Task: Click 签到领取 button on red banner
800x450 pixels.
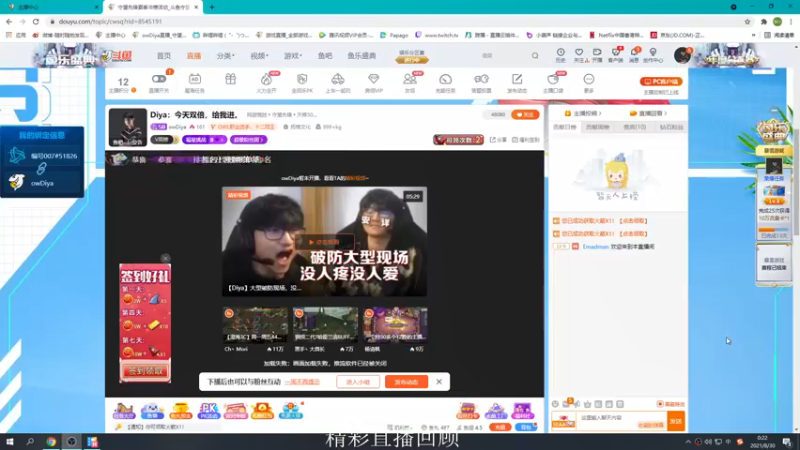Action: pos(145,371)
